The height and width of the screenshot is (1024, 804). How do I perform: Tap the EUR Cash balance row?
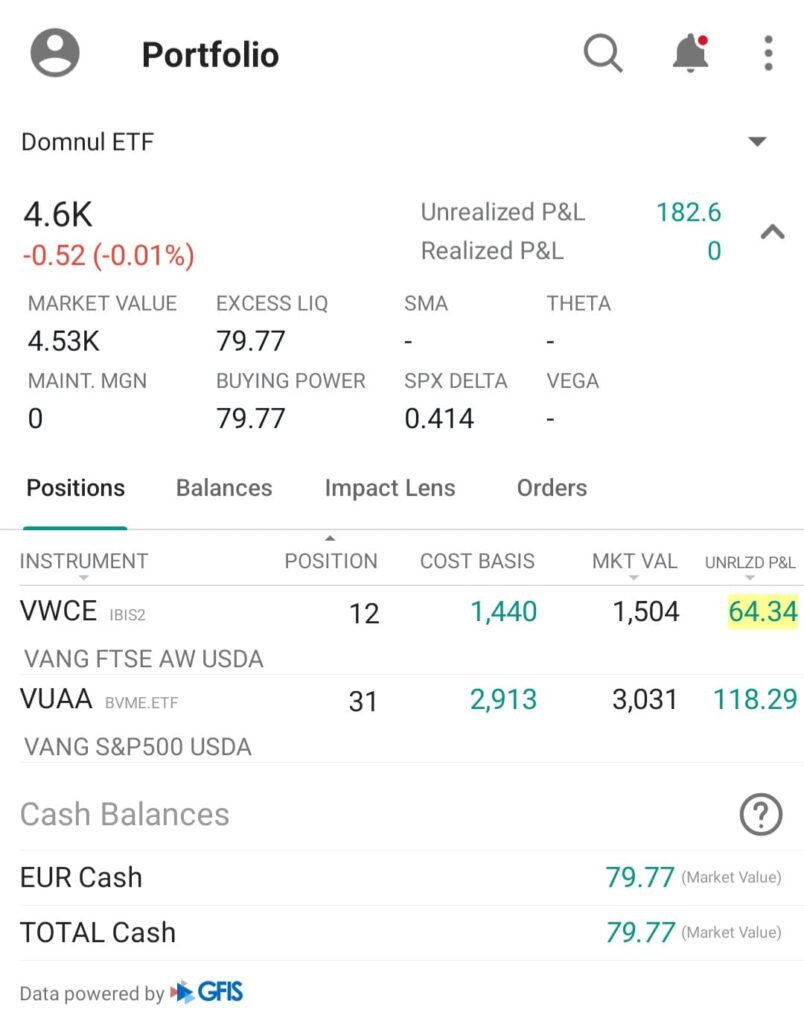click(400, 878)
